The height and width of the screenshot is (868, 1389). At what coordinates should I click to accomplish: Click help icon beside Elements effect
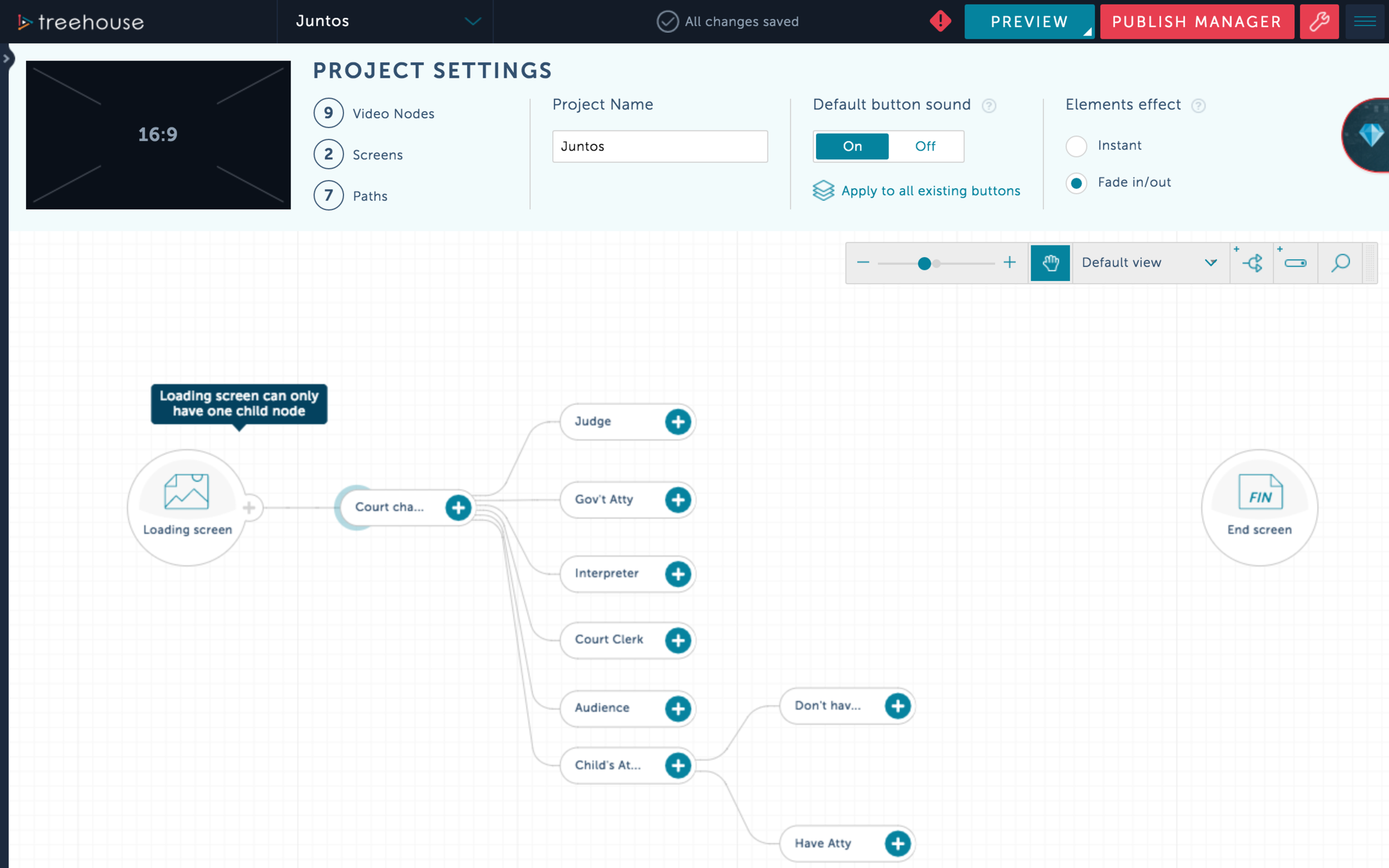click(x=1198, y=106)
